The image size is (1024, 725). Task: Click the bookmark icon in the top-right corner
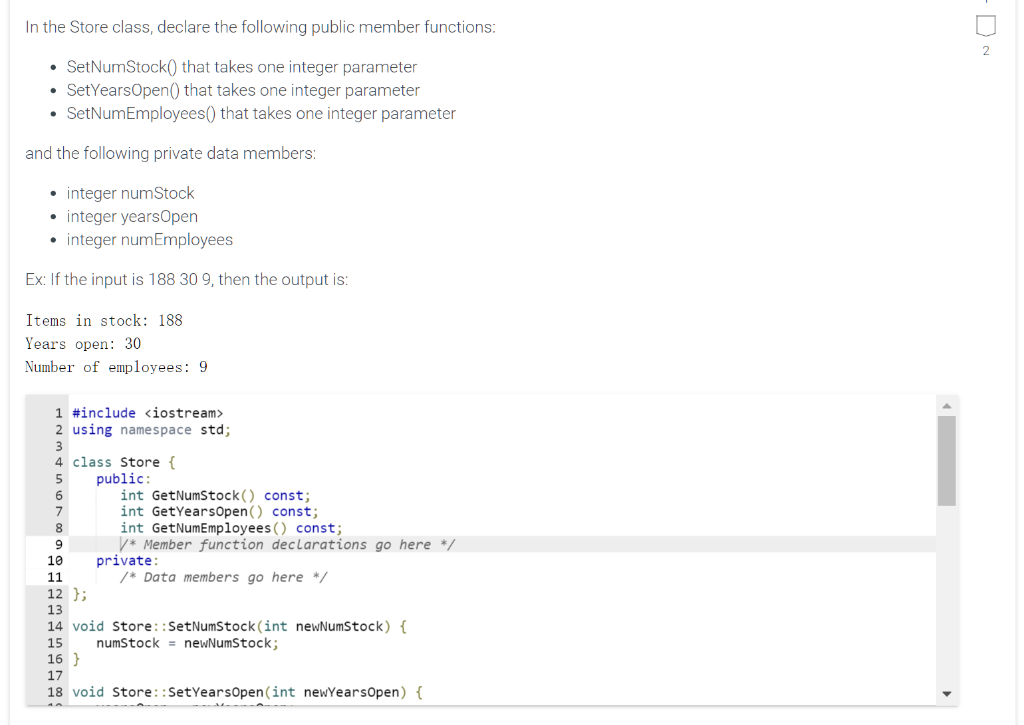coord(985,24)
